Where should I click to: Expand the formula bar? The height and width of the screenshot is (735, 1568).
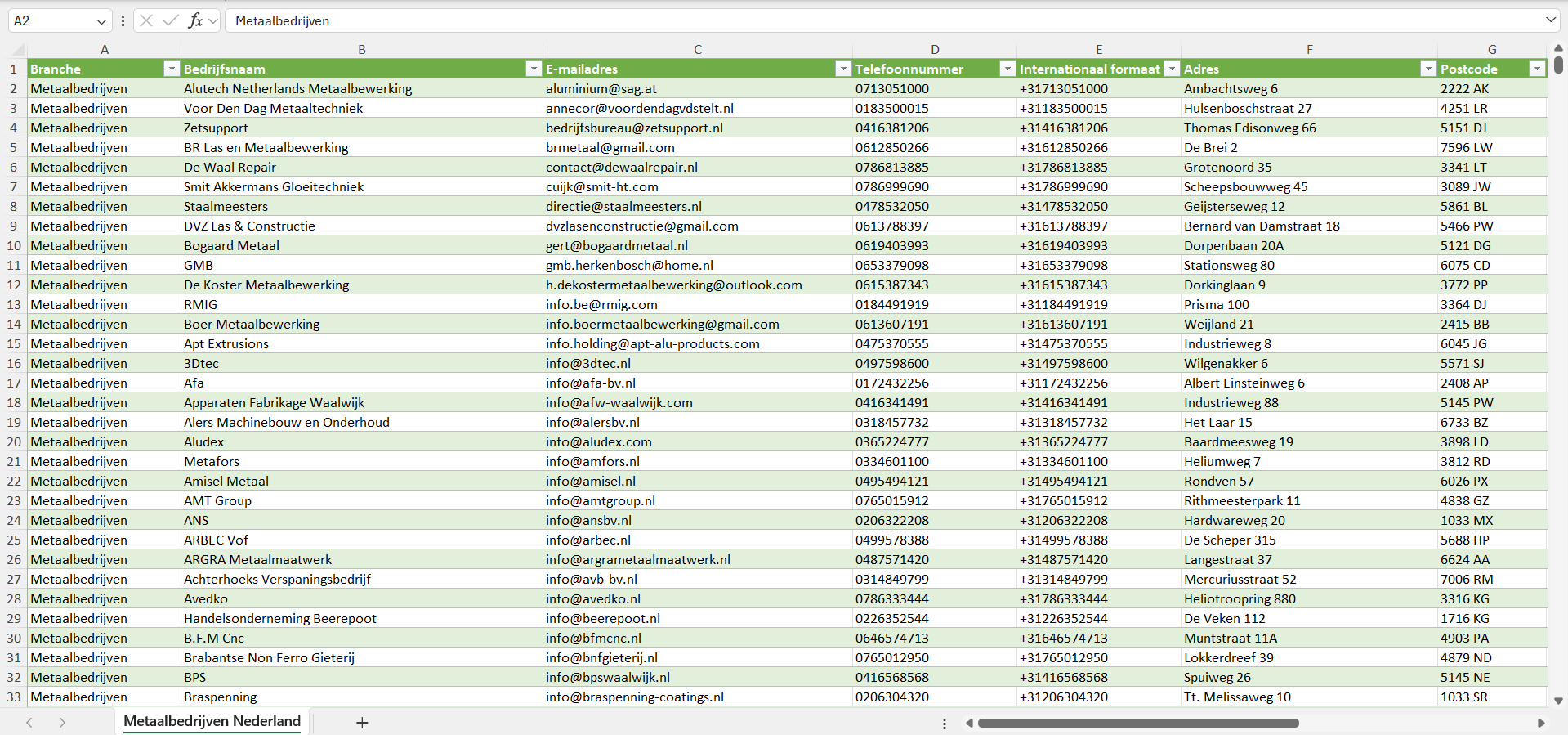(x=1550, y=20)
